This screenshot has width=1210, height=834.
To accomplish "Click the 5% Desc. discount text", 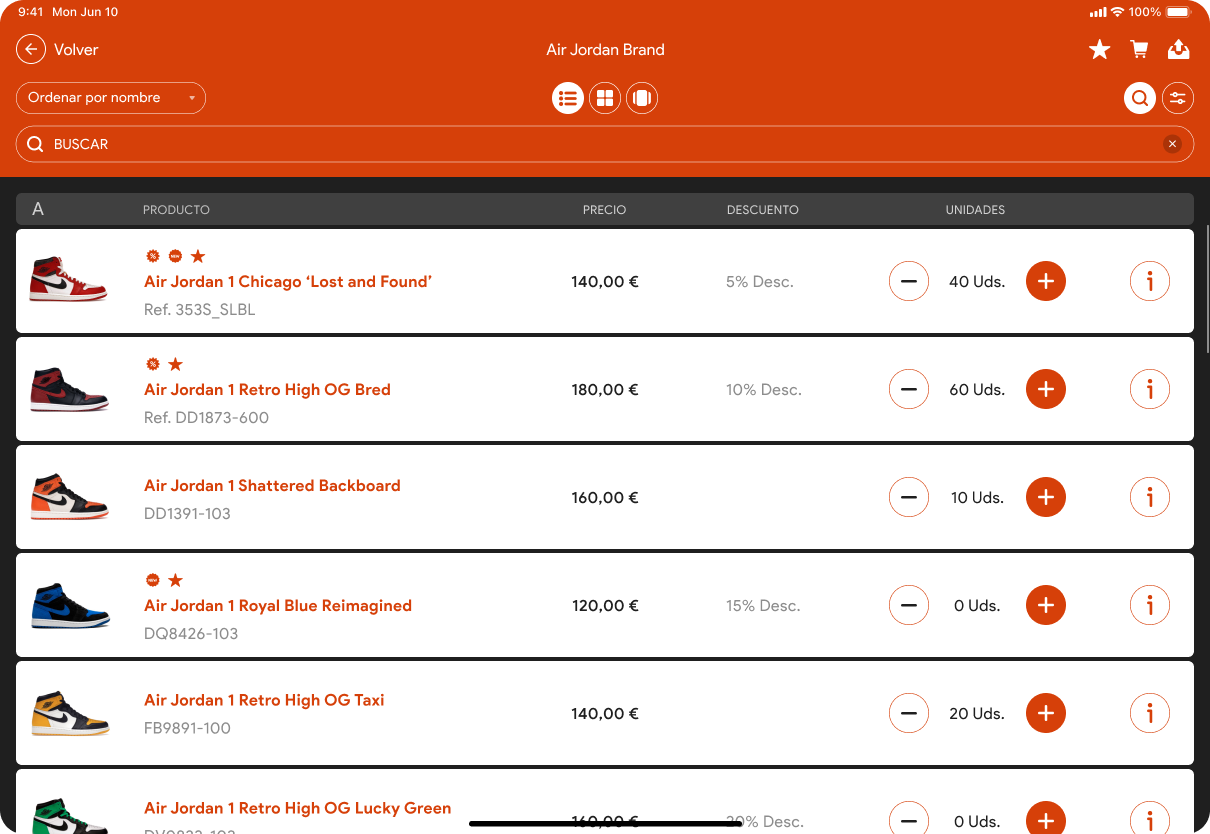I will [x=760, y=282].
